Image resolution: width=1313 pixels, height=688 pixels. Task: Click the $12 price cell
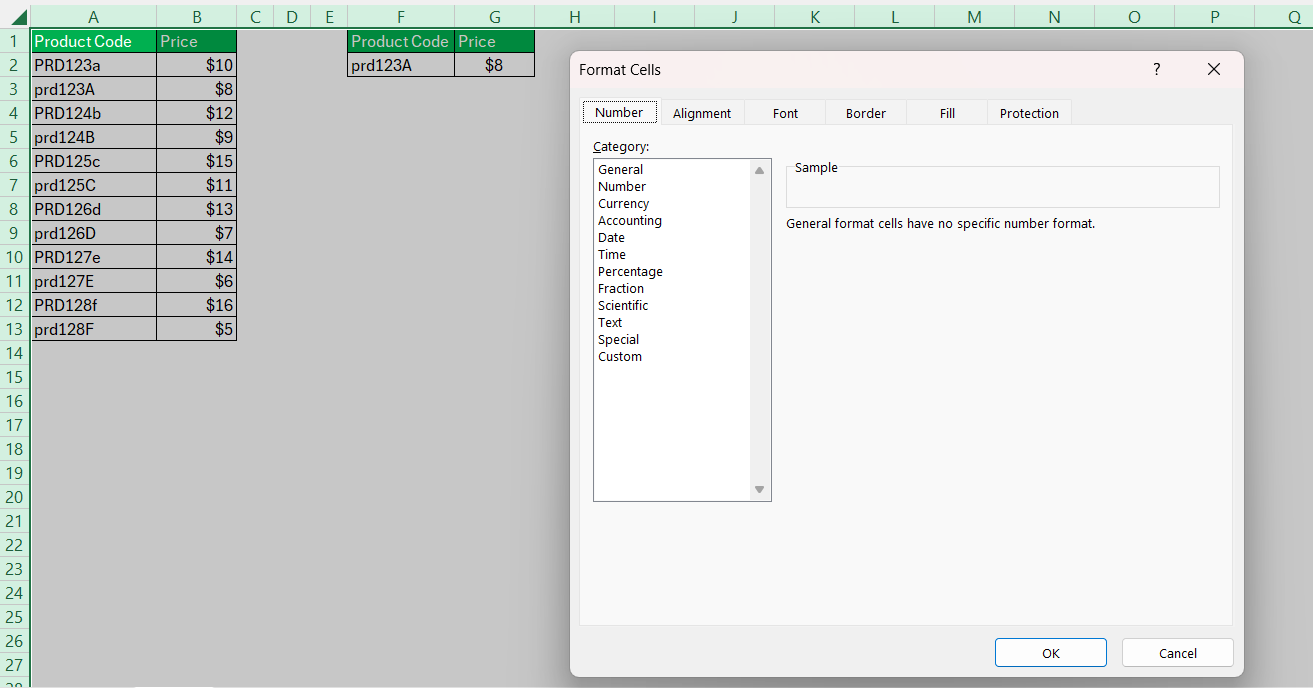click(197, 113)
